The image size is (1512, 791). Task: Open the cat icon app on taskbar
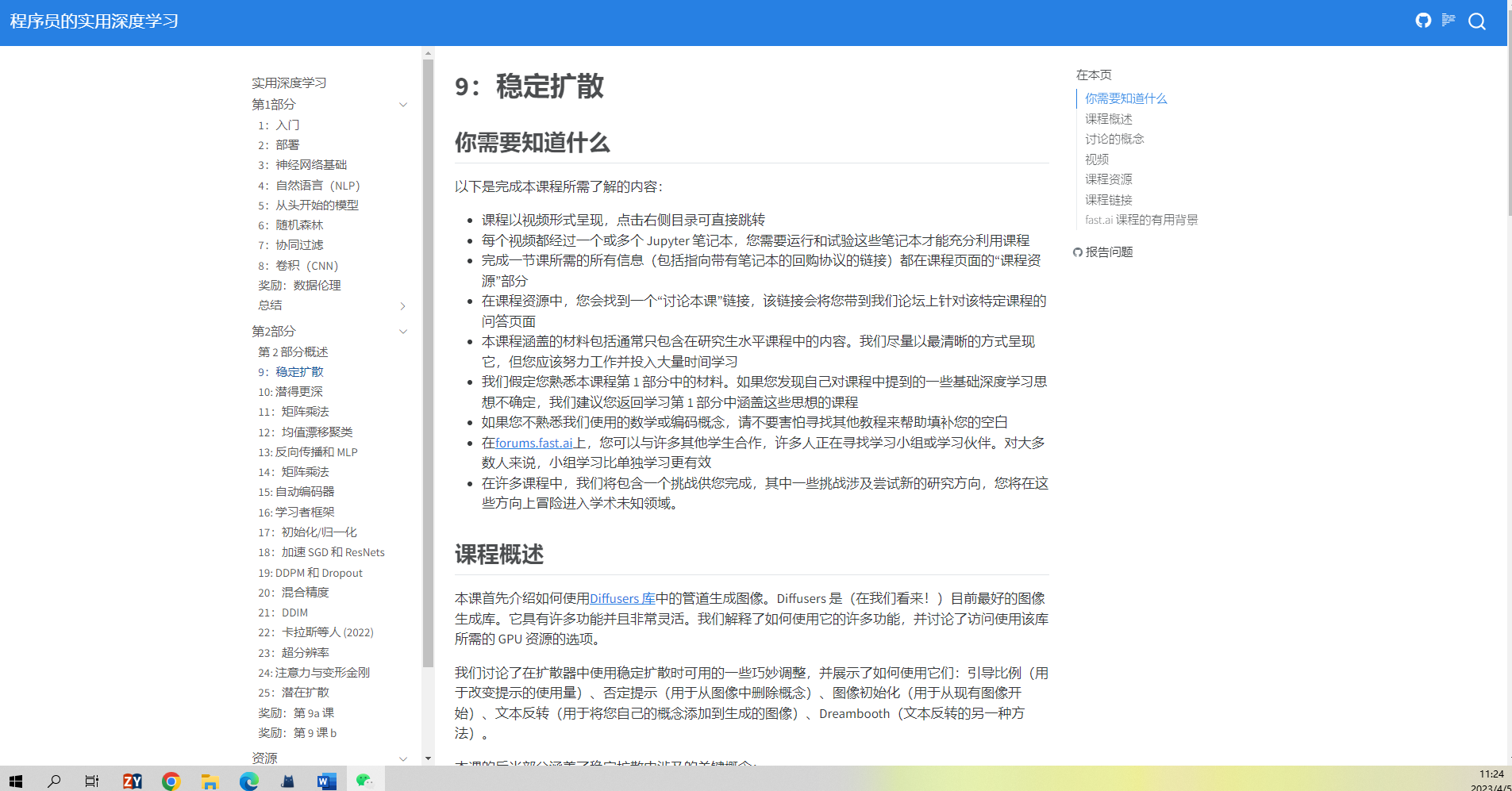point(287,781)
